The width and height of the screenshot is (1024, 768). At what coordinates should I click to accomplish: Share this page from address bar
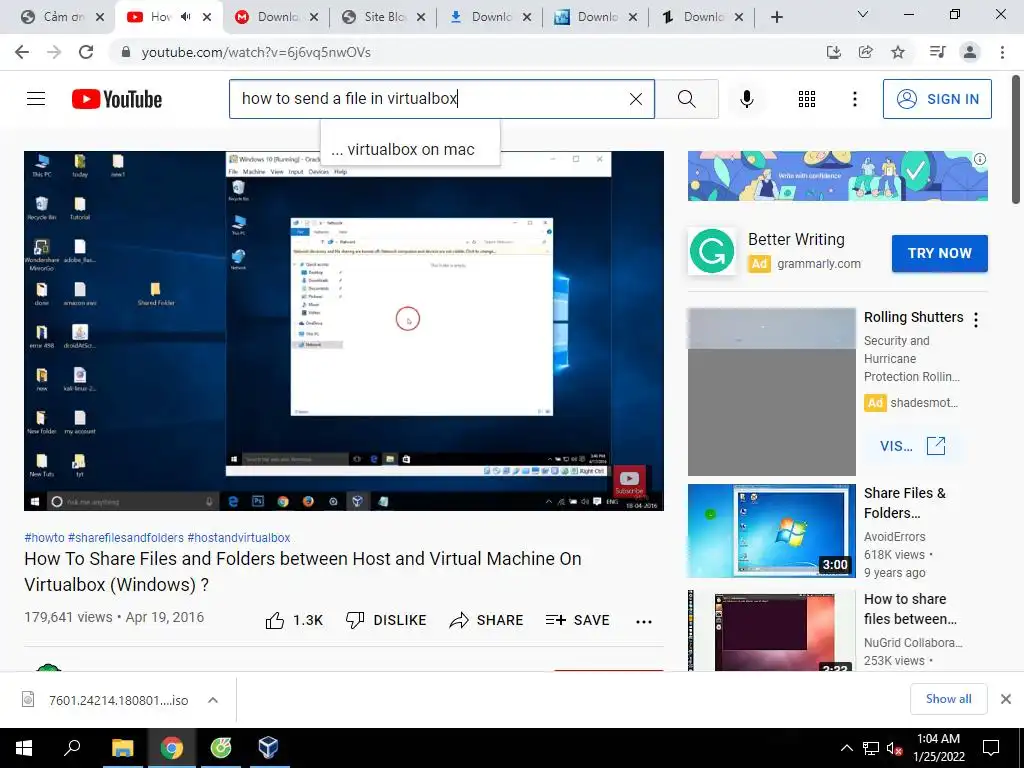[x=865, y=52]
